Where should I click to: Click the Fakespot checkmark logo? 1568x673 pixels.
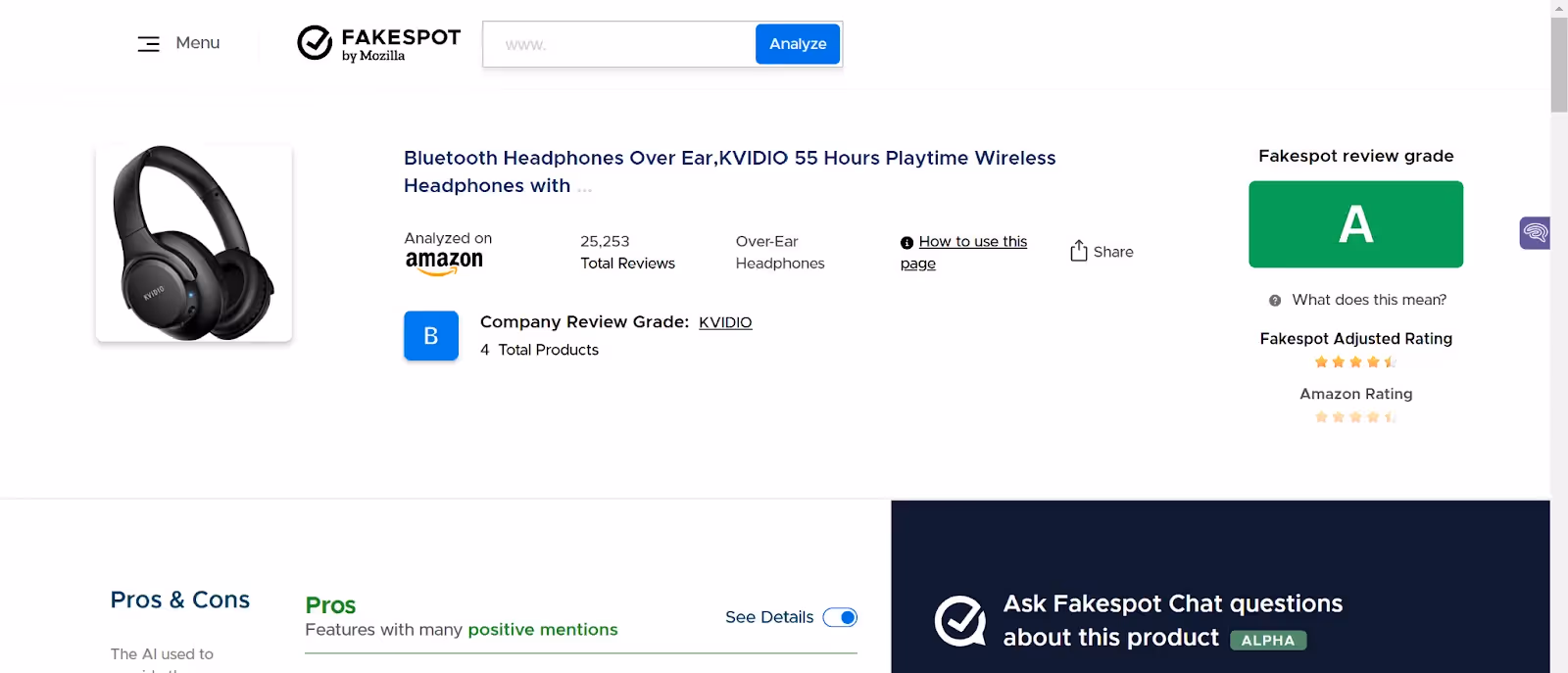pyautogui.click(x=313, y=43)
